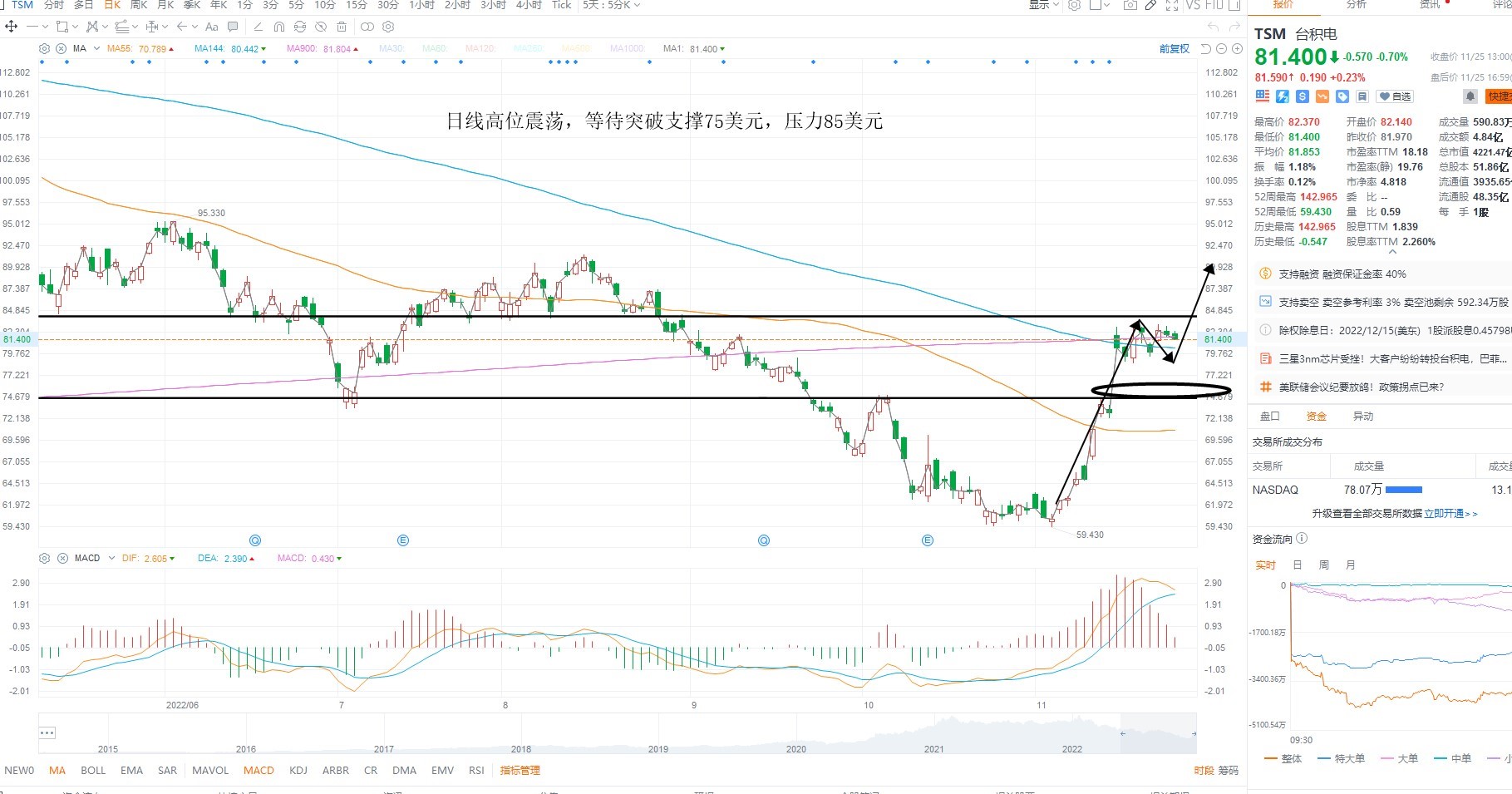Viewport: 1512px width, 794px height.
Task: Click the hide drawings eye icon
Action: point(321,27)
